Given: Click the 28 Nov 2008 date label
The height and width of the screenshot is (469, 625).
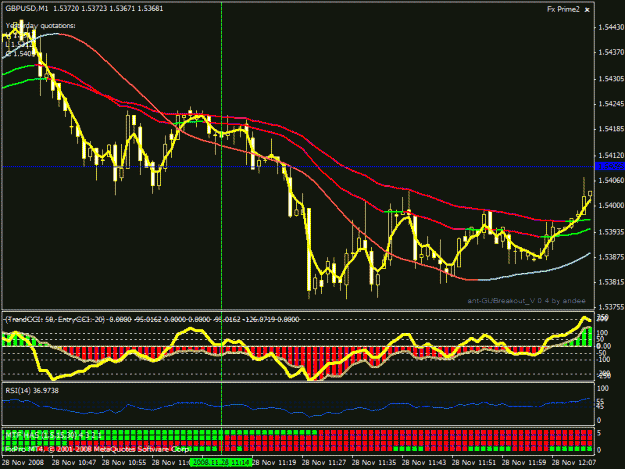Looking at the screenshot, I should pos(23,463).
